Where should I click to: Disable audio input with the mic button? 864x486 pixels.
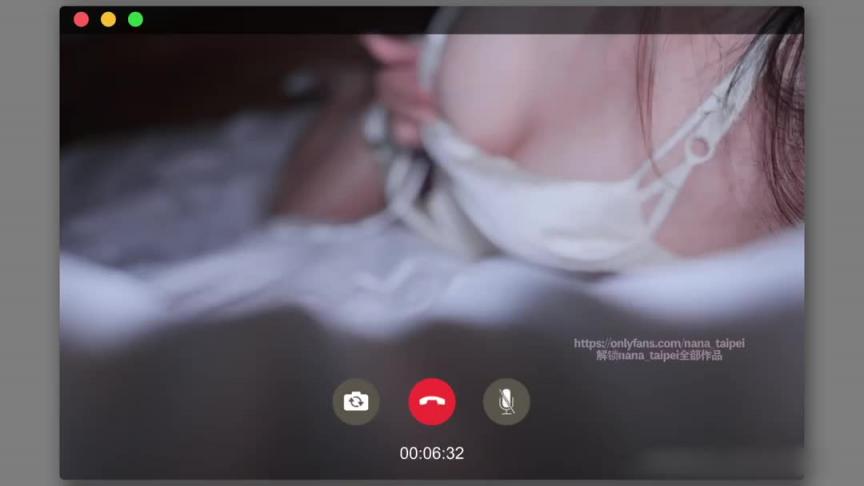coord(506,402)
